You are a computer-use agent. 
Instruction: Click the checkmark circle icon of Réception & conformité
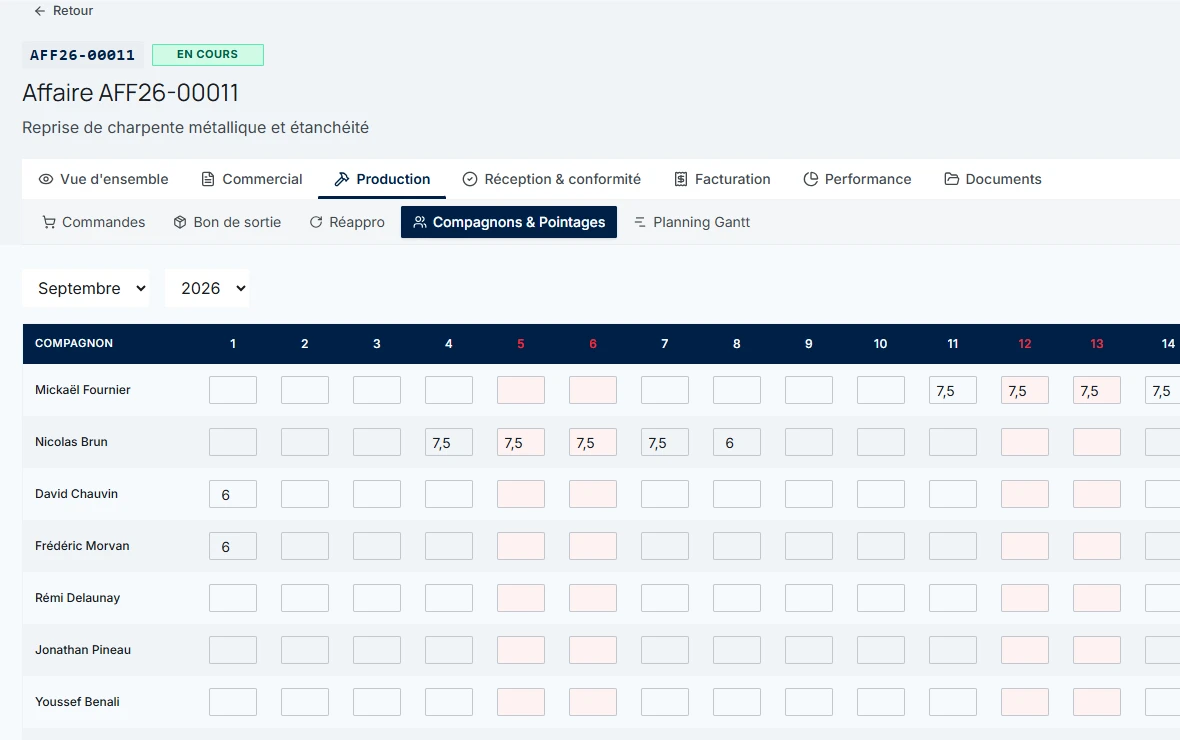470,179
